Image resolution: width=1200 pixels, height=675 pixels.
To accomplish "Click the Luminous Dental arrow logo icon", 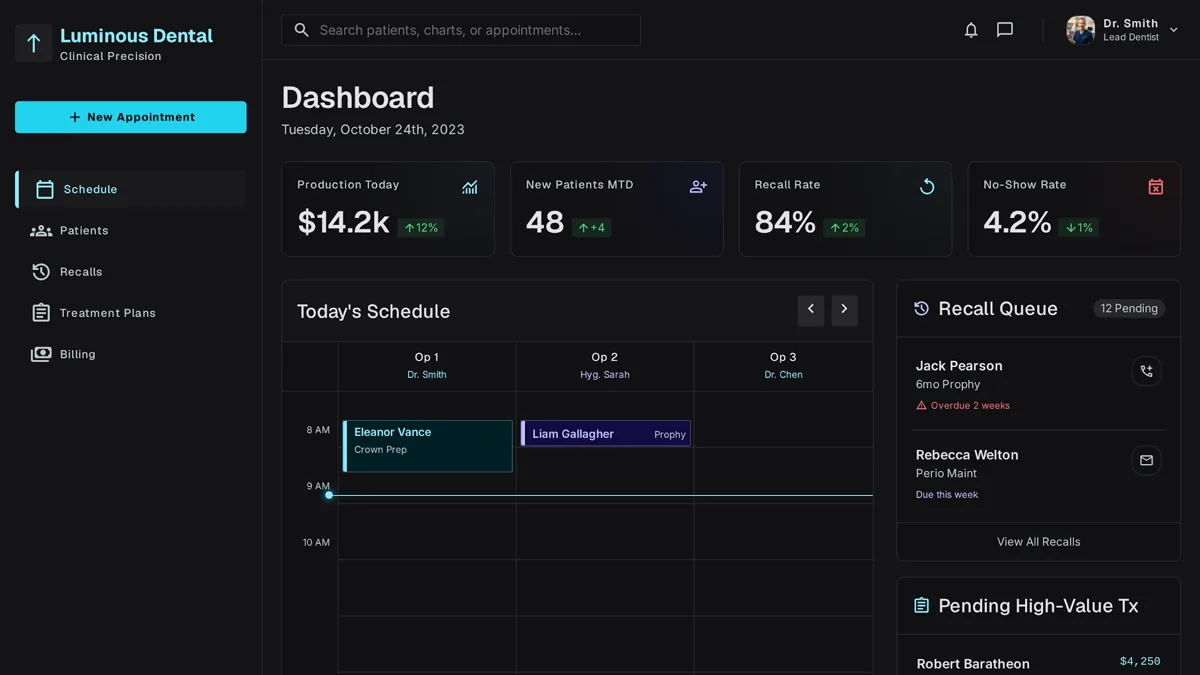I will [x=33, y=43].
